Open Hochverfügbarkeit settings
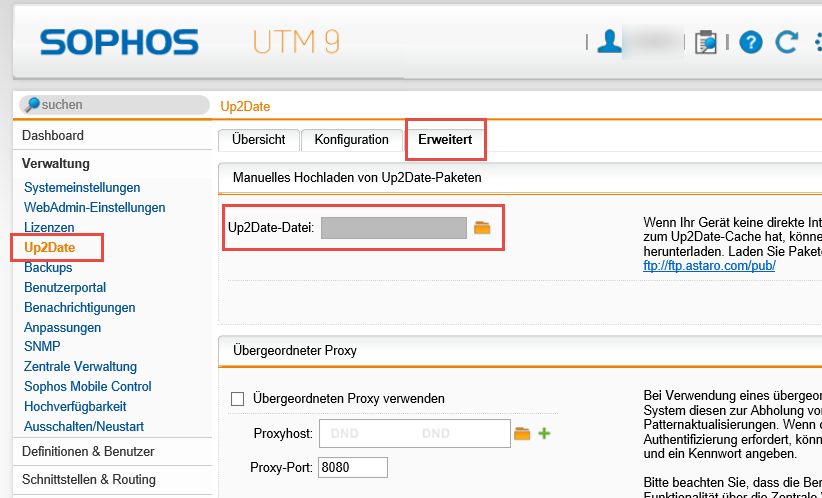The width and height of the screenshot is (822, 498). click(x=75, y=406)
